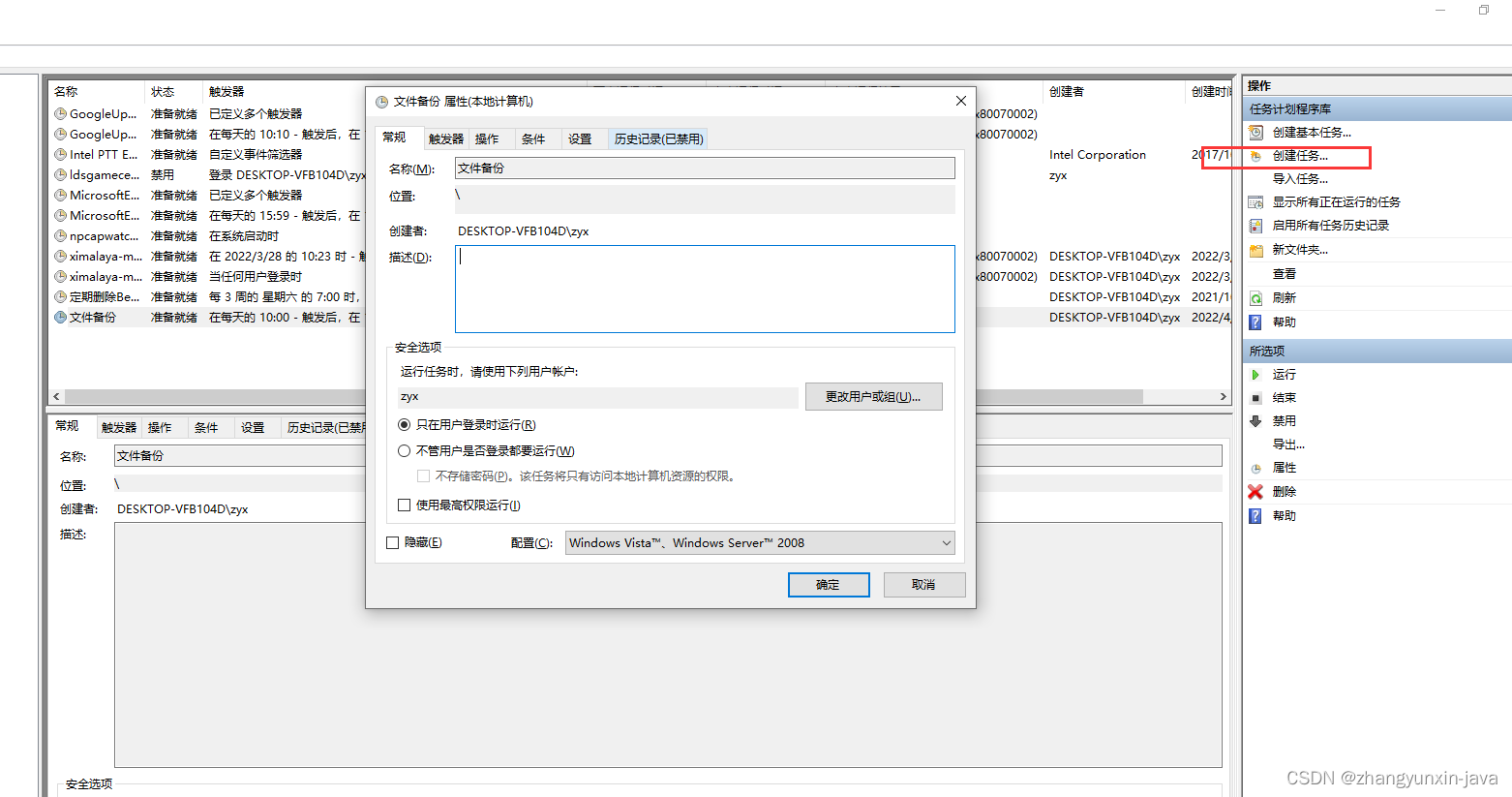Toggle the 隐藏 checkbox in the dialog
This screenshot has width=1512, height=797.
(392, 542)
